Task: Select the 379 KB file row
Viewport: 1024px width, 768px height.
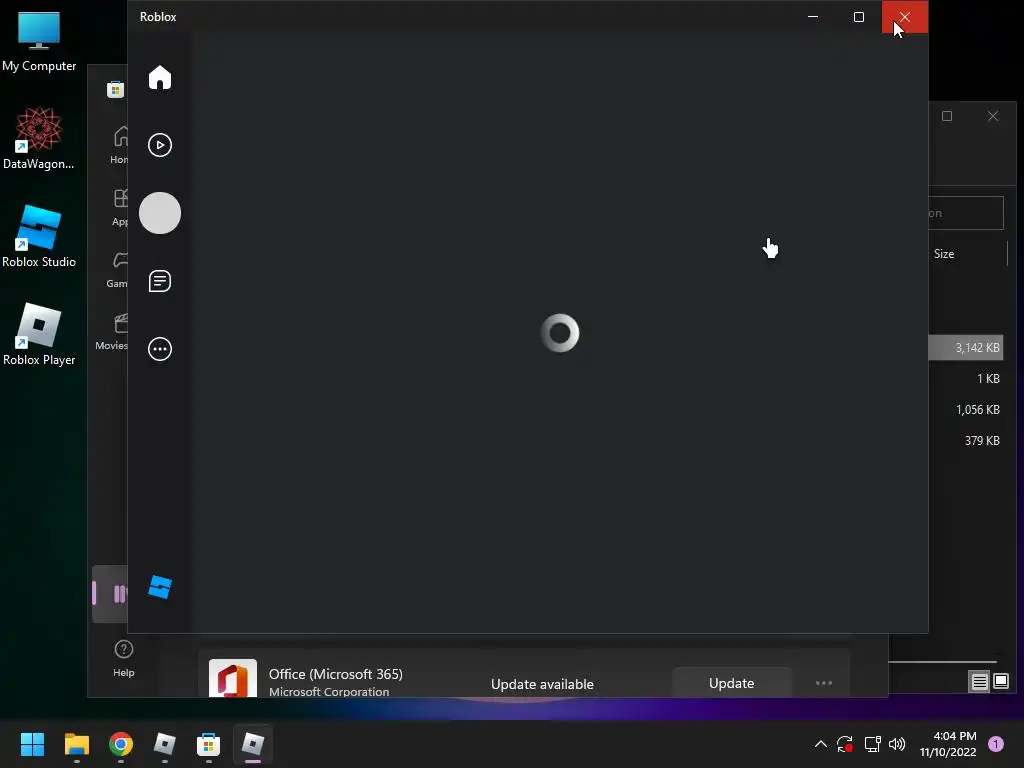Action: [x=966, y=440]
